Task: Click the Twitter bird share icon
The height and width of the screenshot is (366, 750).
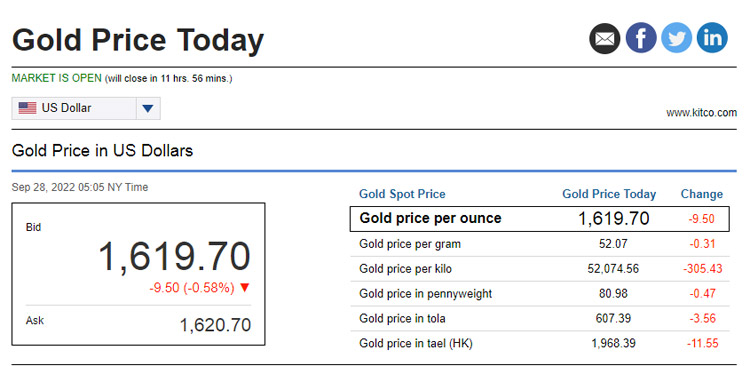Action: tap(676, 38)
